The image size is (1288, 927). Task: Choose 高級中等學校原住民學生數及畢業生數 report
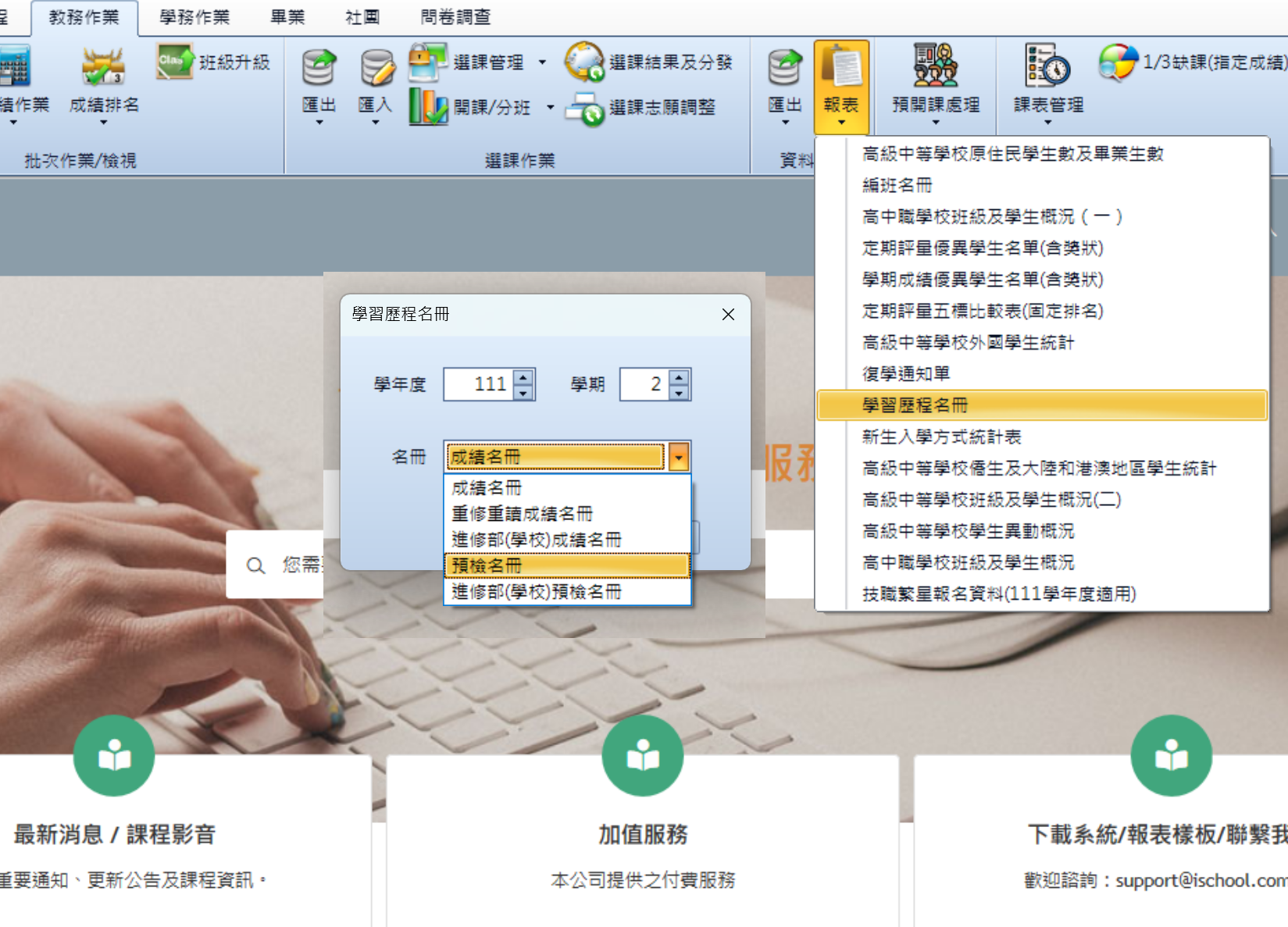pyautogui.click(x=1042, y=154)
